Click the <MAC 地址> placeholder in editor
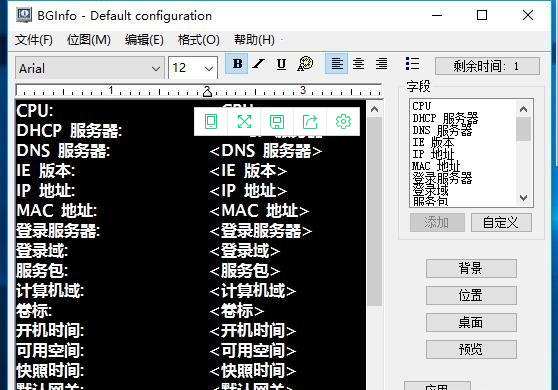558x390 pixels. 259,211
